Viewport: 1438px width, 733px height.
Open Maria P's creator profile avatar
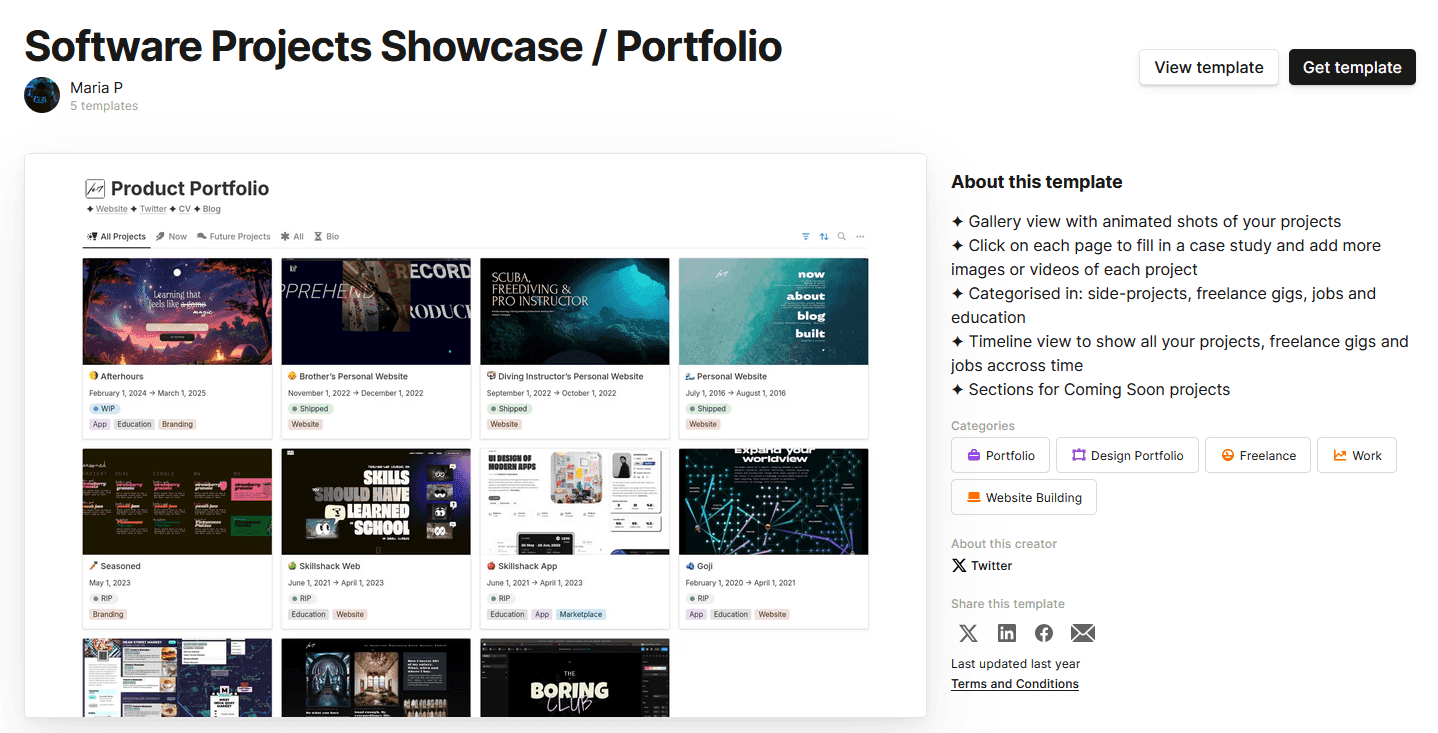click(x=42, y=95)
